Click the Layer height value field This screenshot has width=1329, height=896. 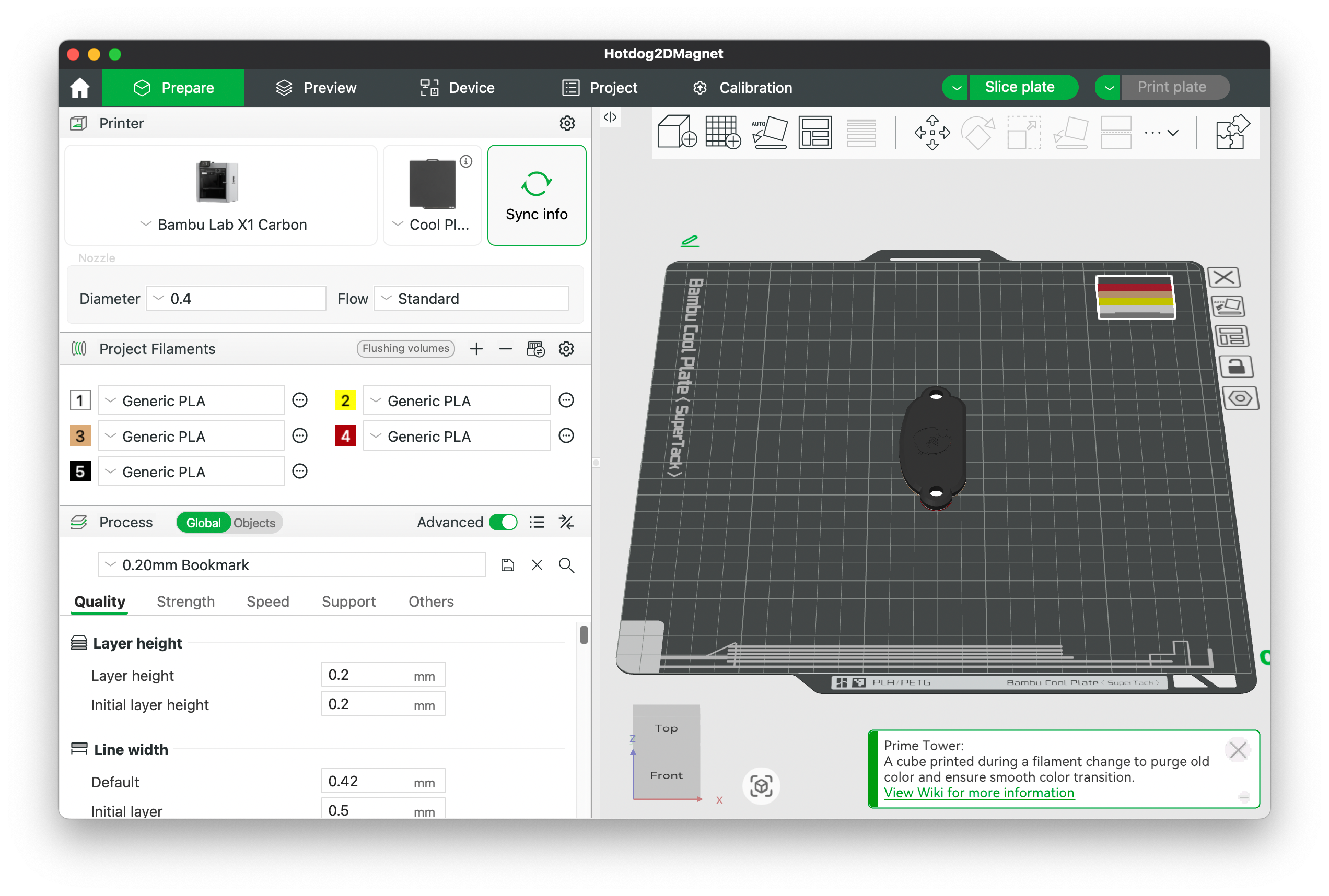click(x=383, y=675)
